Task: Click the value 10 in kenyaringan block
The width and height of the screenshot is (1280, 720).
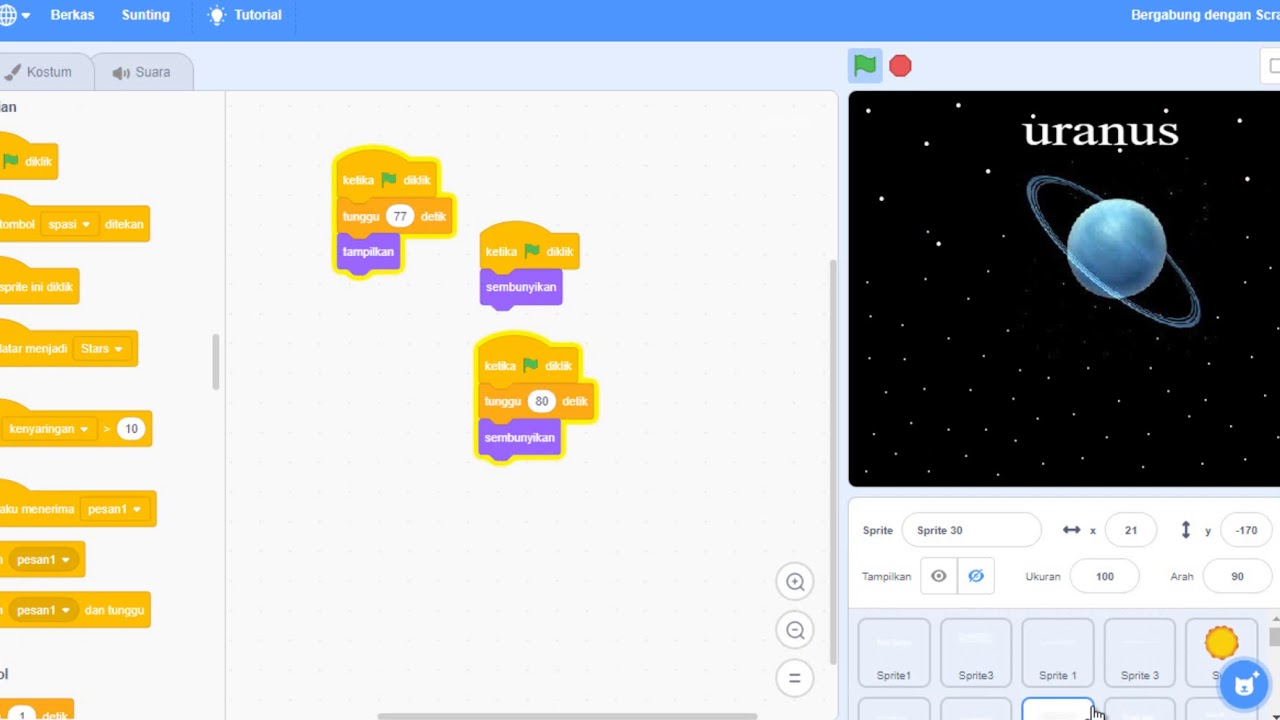Action: point(130,429)
